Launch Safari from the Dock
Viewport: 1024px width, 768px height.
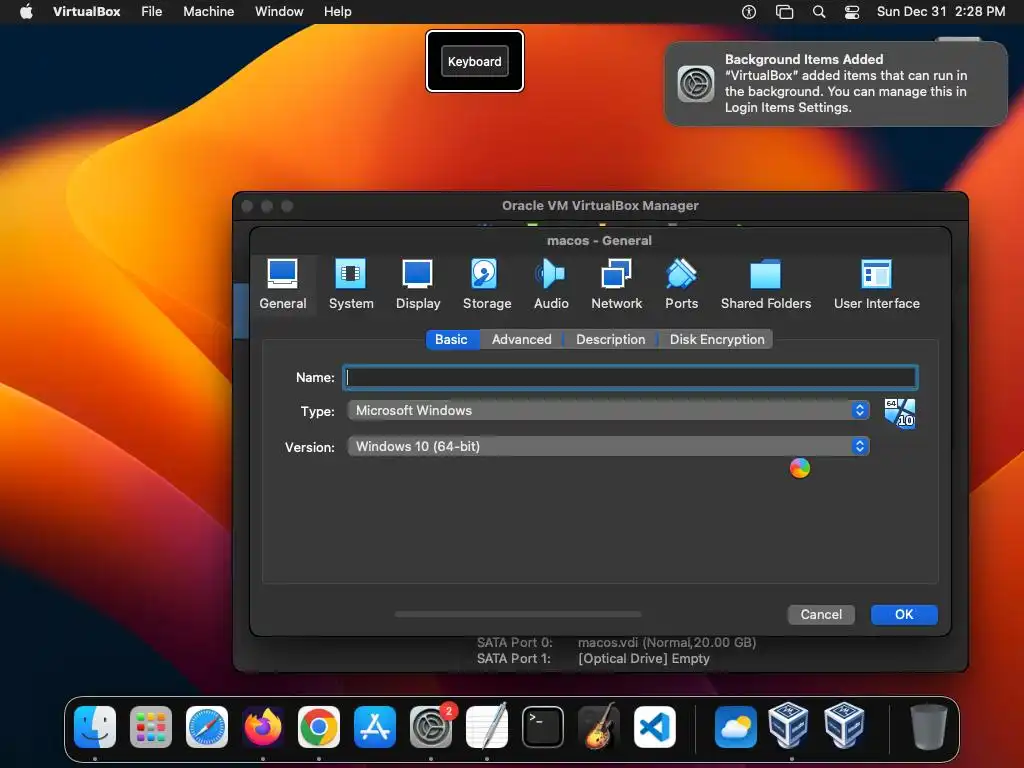(x=207, y=727)
